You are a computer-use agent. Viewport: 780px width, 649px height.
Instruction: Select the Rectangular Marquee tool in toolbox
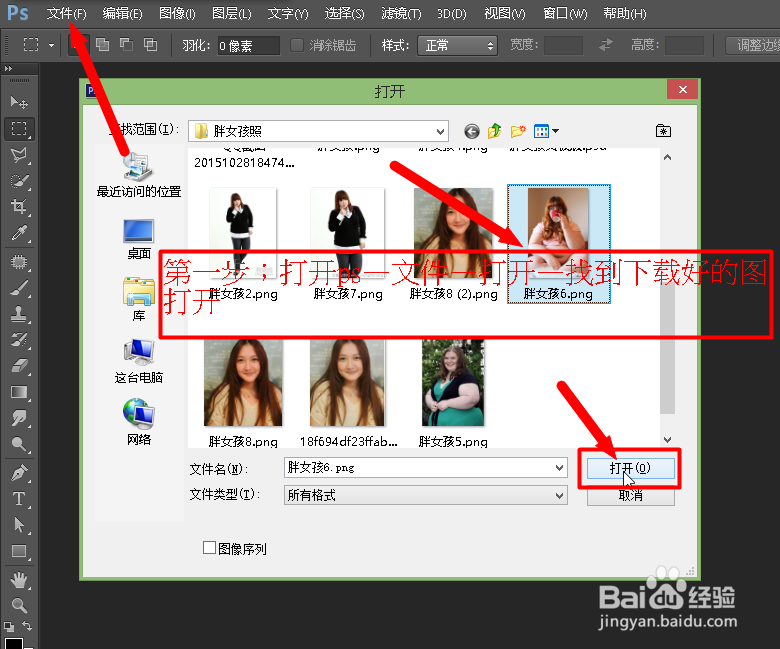coord(19,129)
